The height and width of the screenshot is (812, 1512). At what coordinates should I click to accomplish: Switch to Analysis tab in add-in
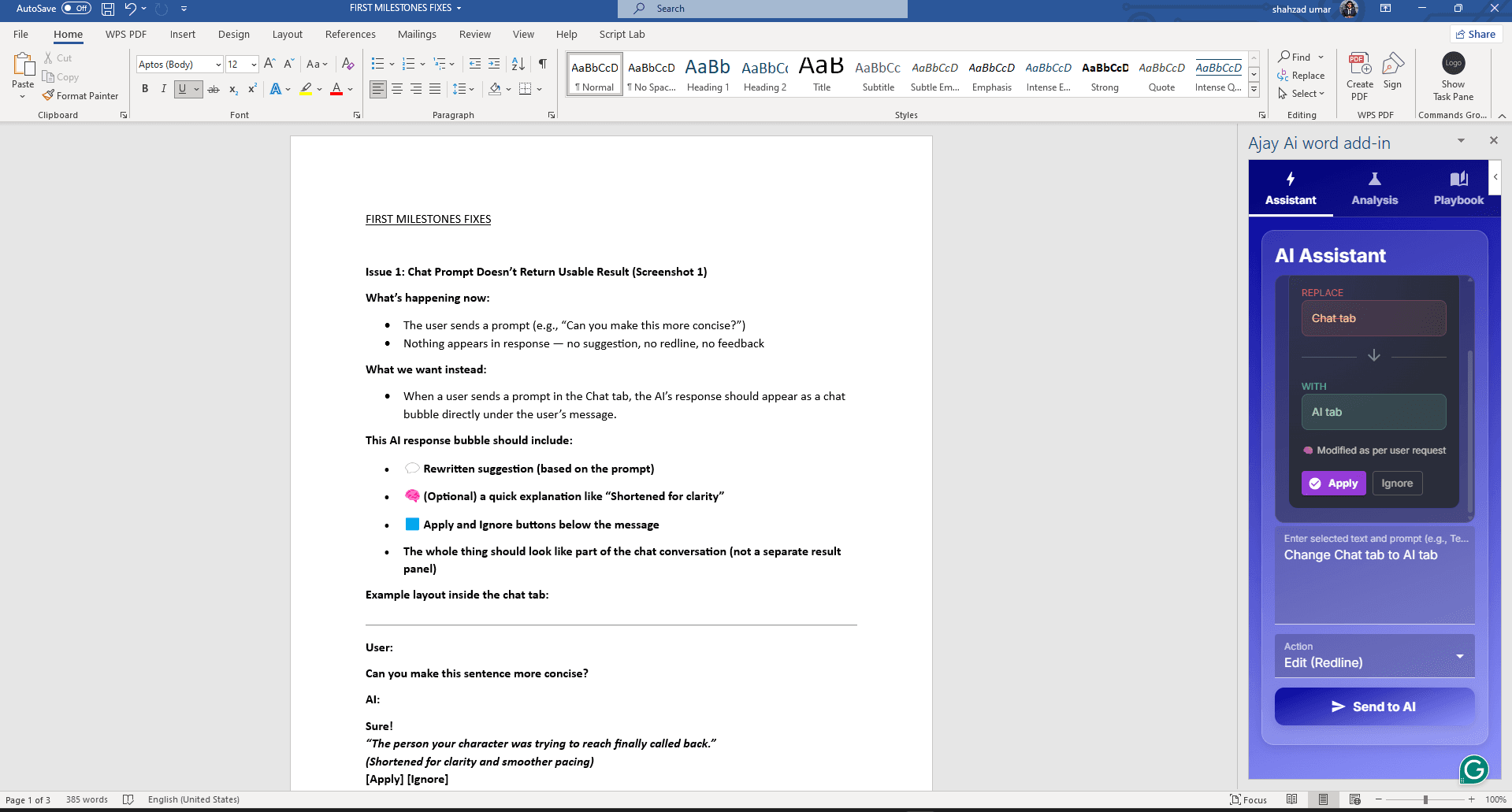click(1375, 189)
